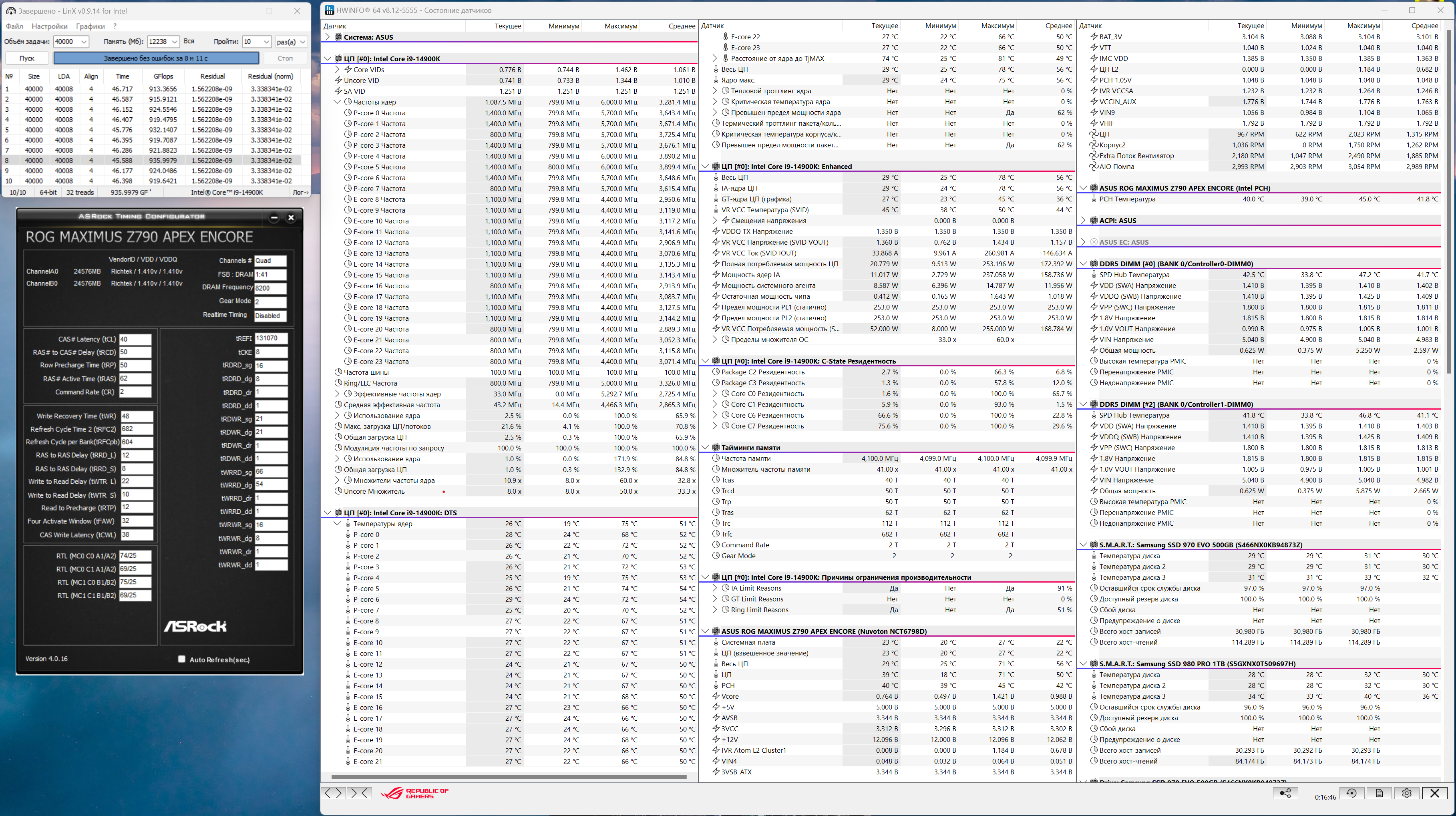
Task: Open the memory (Память) size dropdown
Action: 174,42
